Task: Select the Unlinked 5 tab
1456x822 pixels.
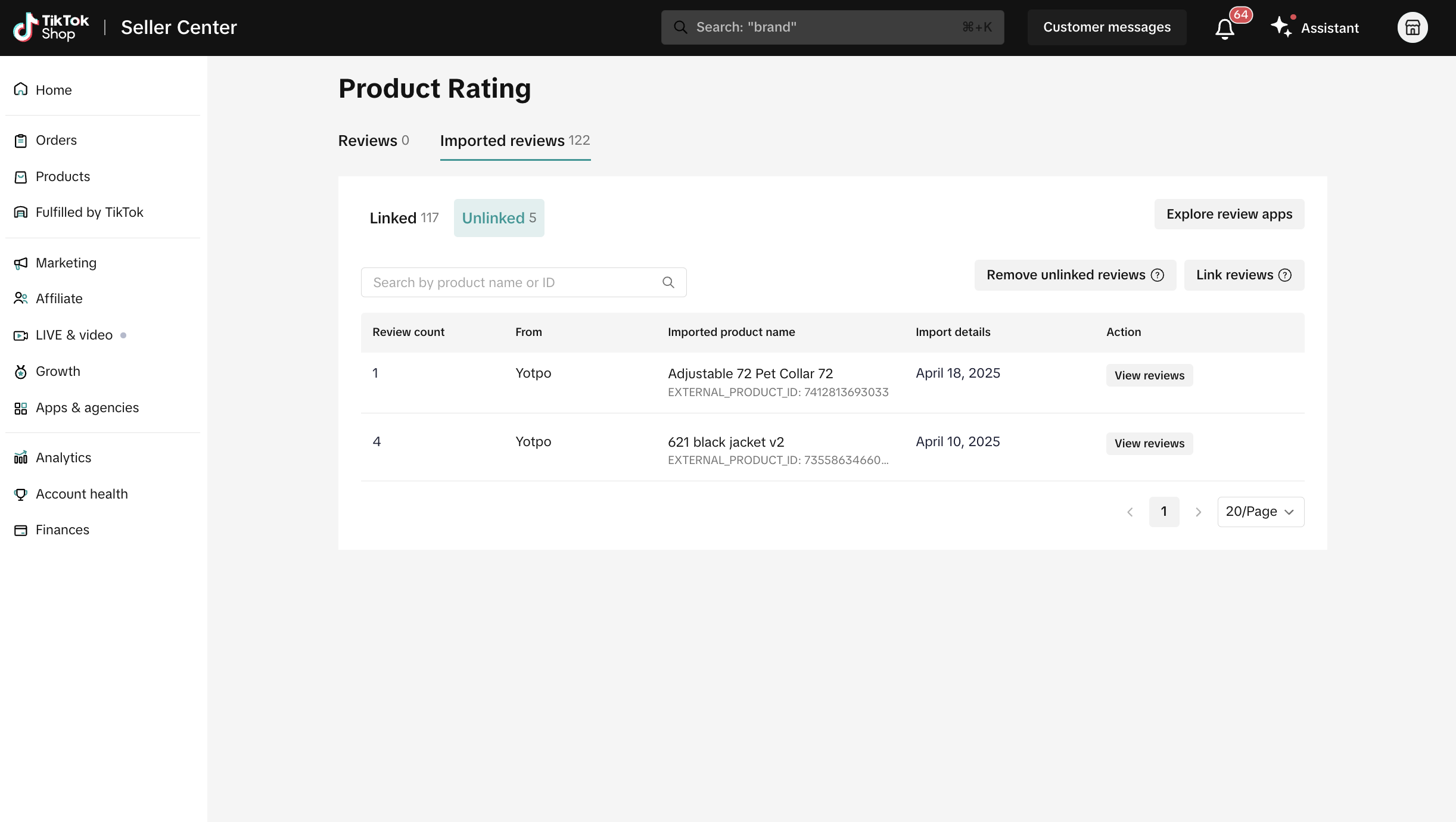Action: coord(499,218)
